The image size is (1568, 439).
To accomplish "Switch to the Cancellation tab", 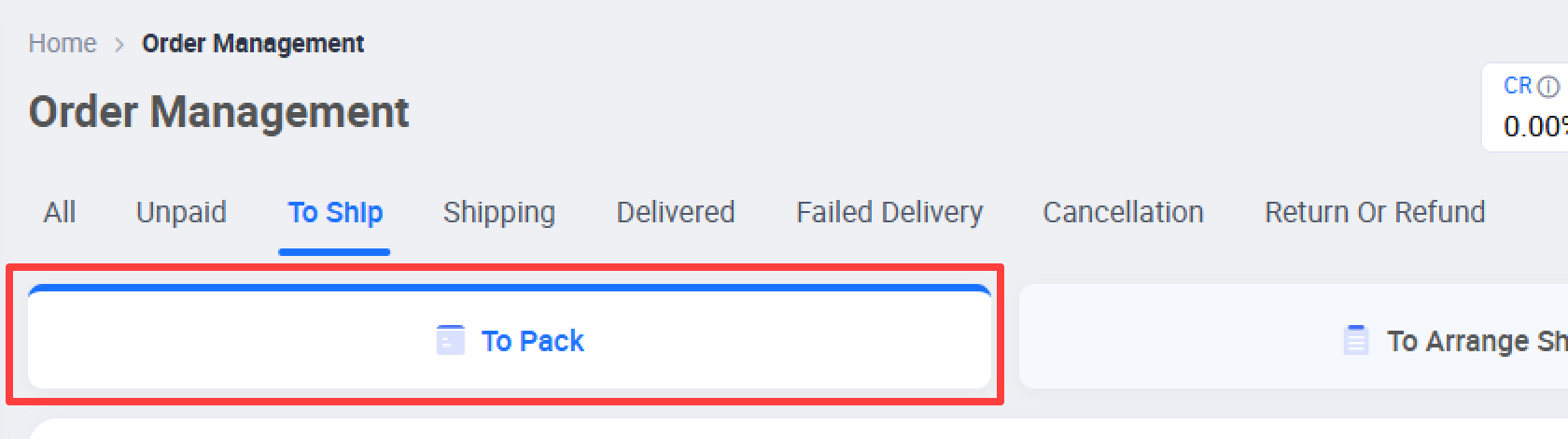I will (x=1123, y=212).
